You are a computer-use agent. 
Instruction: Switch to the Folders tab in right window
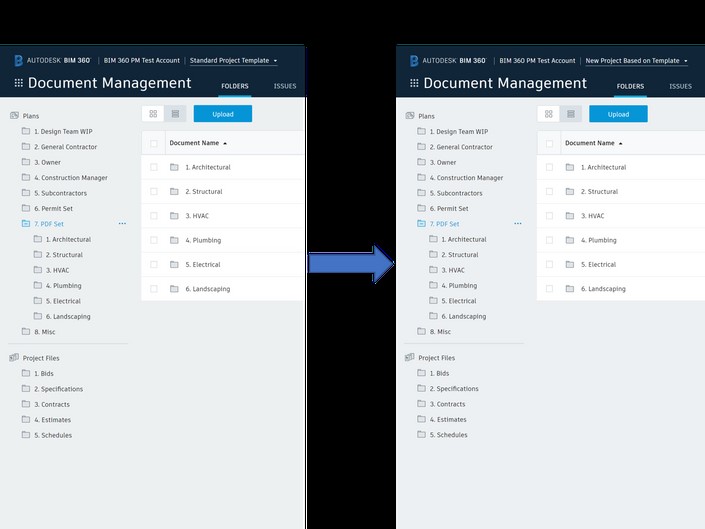coord(630,86)
